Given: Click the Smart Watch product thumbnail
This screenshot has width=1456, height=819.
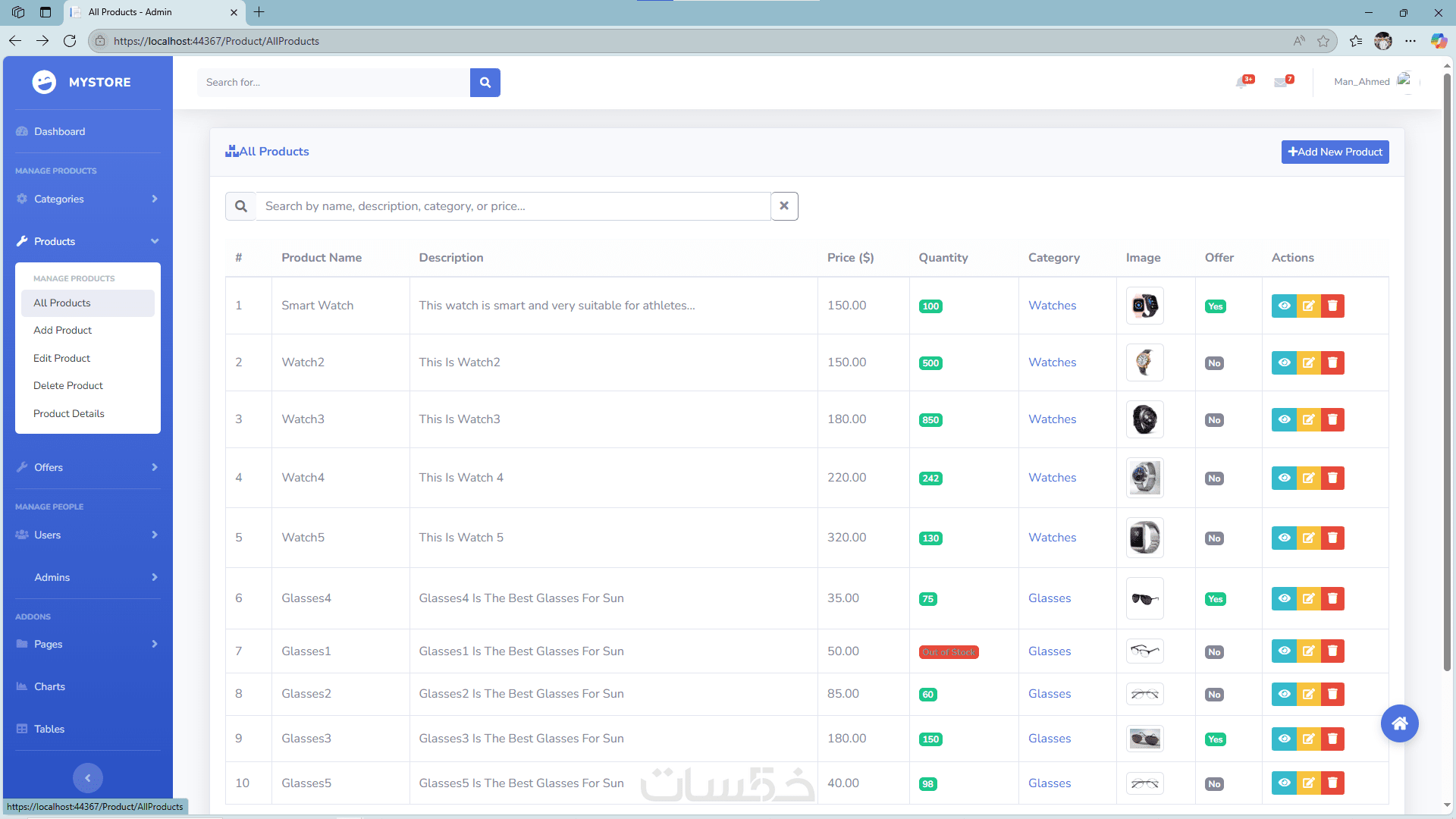Looking at the screenshot, I should (x=1144, y=306).
